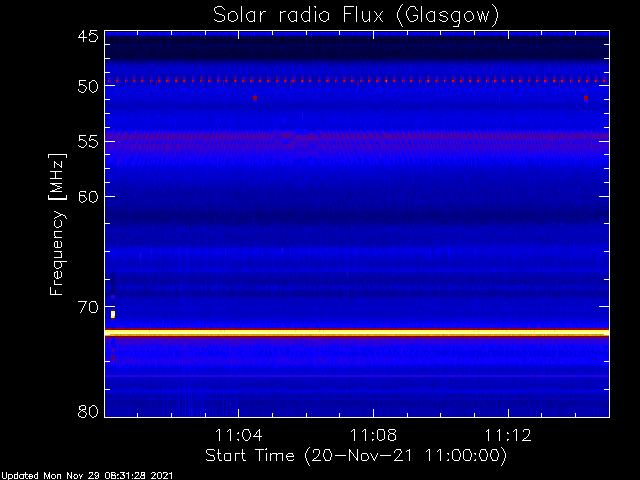Screen dimensions: 640x480
Task: Click the yellow-white spot near 70 MHz at plot start
Action: pos(113,314)
